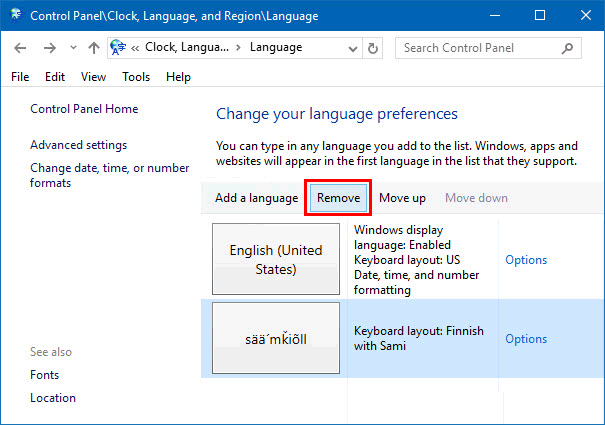Open the recent locations dropdown arrow
605x425 pixels.
[x=71, y=48]
